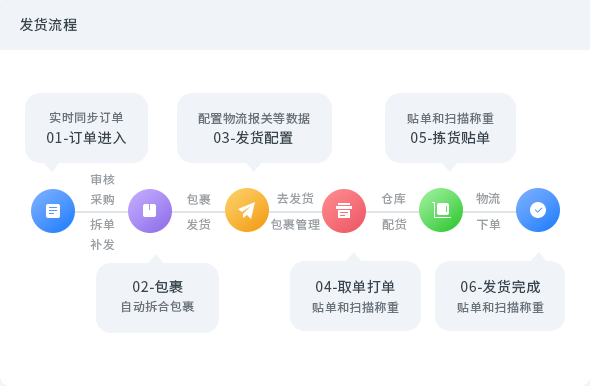This screenshot has height=386, width=590.
Task: Click the purple package icon
Action: (x=150, y=211)
